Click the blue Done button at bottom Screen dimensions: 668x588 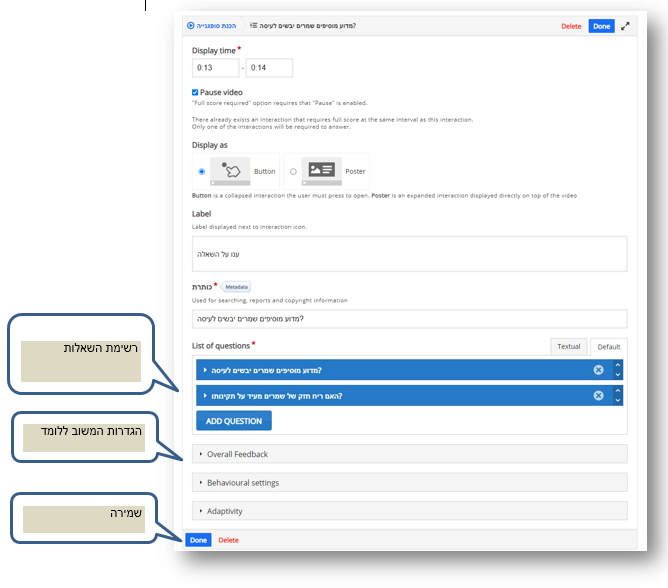pyautogui.click(x=198, y=540)
